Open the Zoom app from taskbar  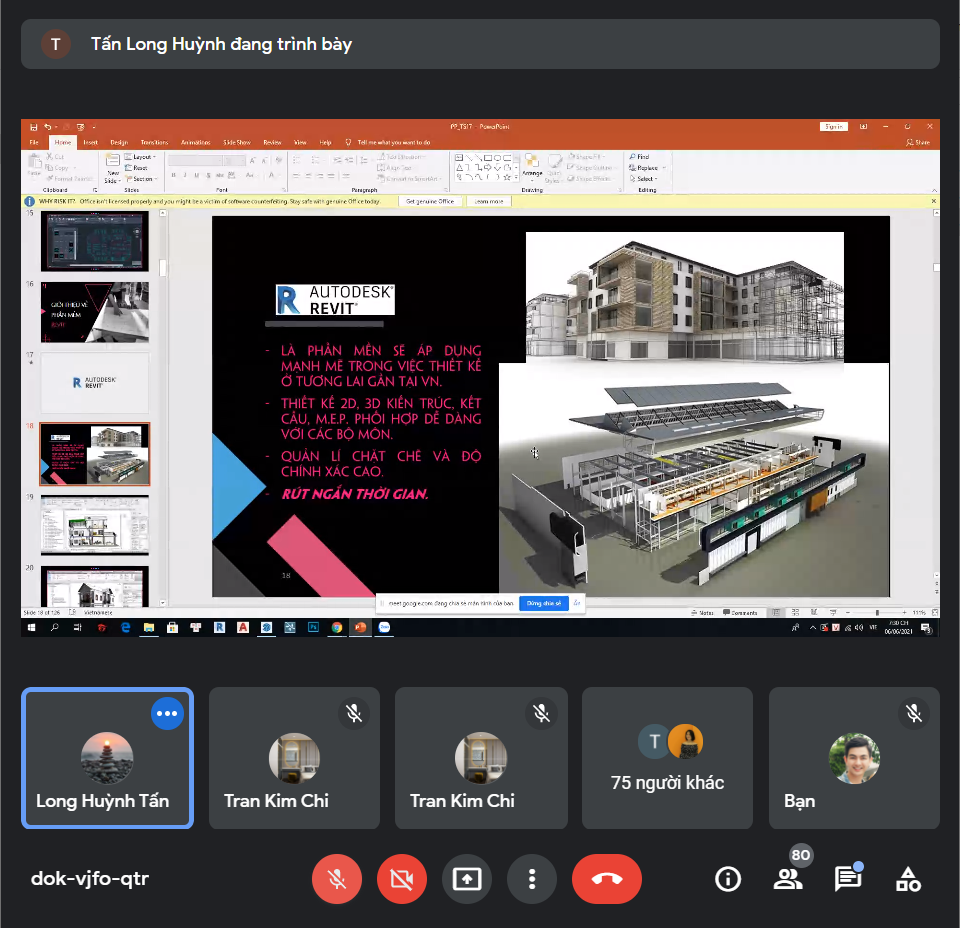click(384, 627)
